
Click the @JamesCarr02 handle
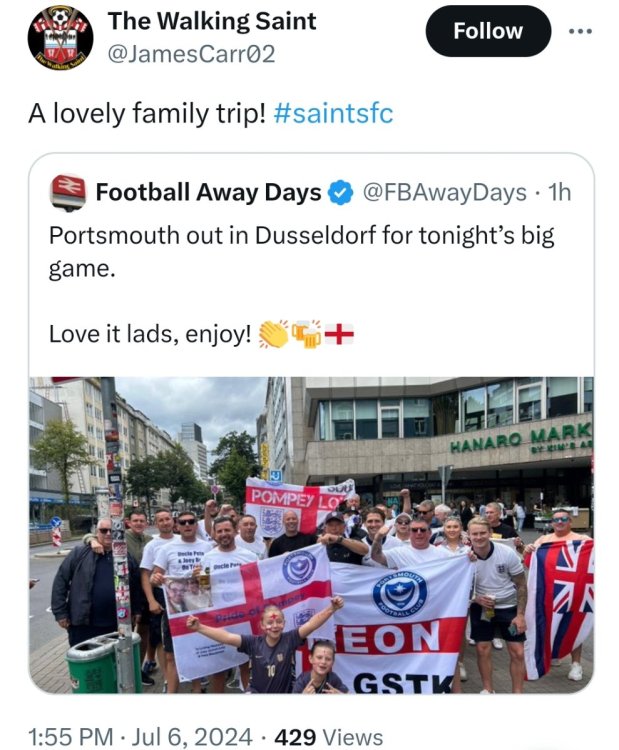pyautogui.click(x=191, y=54)
